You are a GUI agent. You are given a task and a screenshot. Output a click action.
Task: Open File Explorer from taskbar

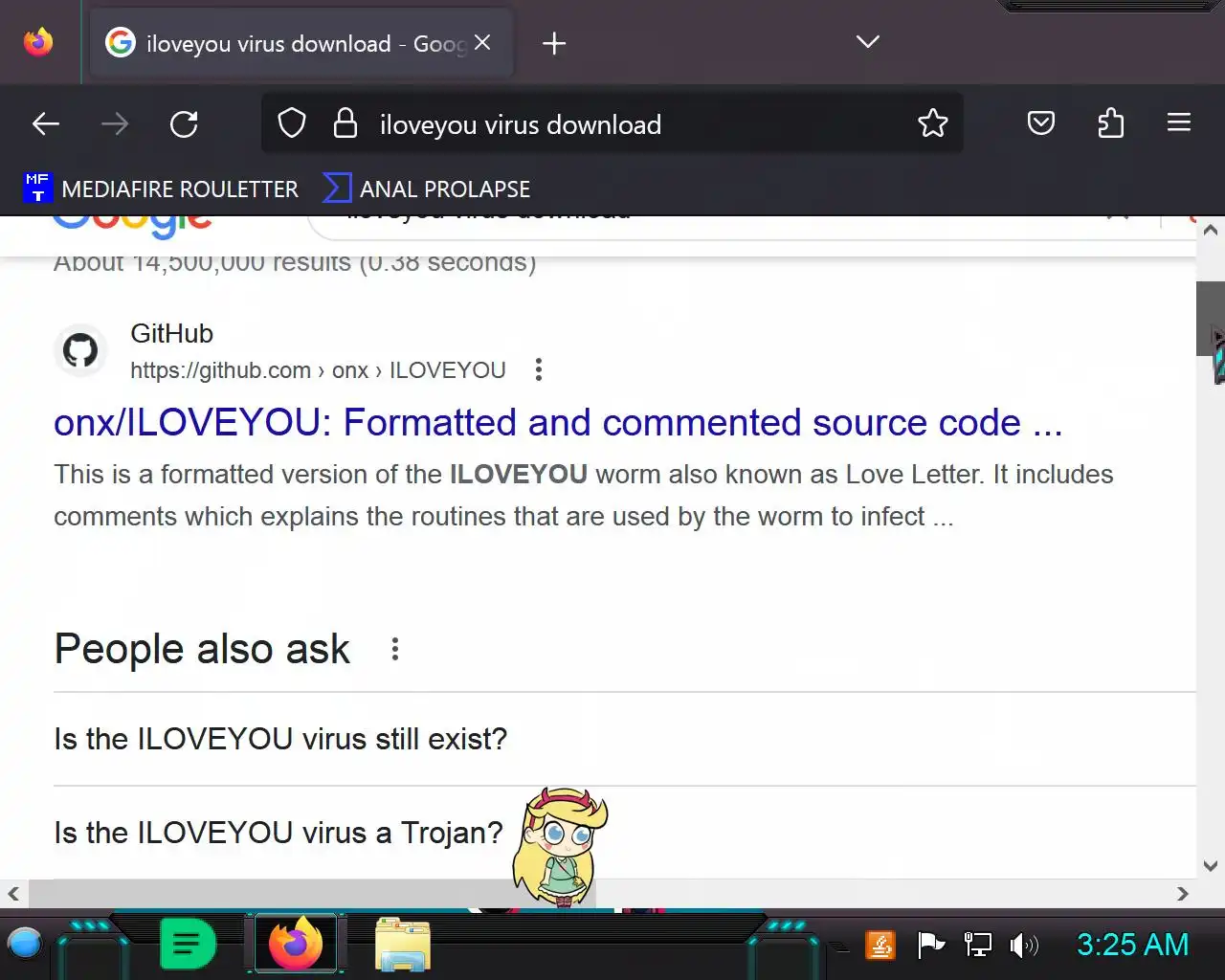403,945
